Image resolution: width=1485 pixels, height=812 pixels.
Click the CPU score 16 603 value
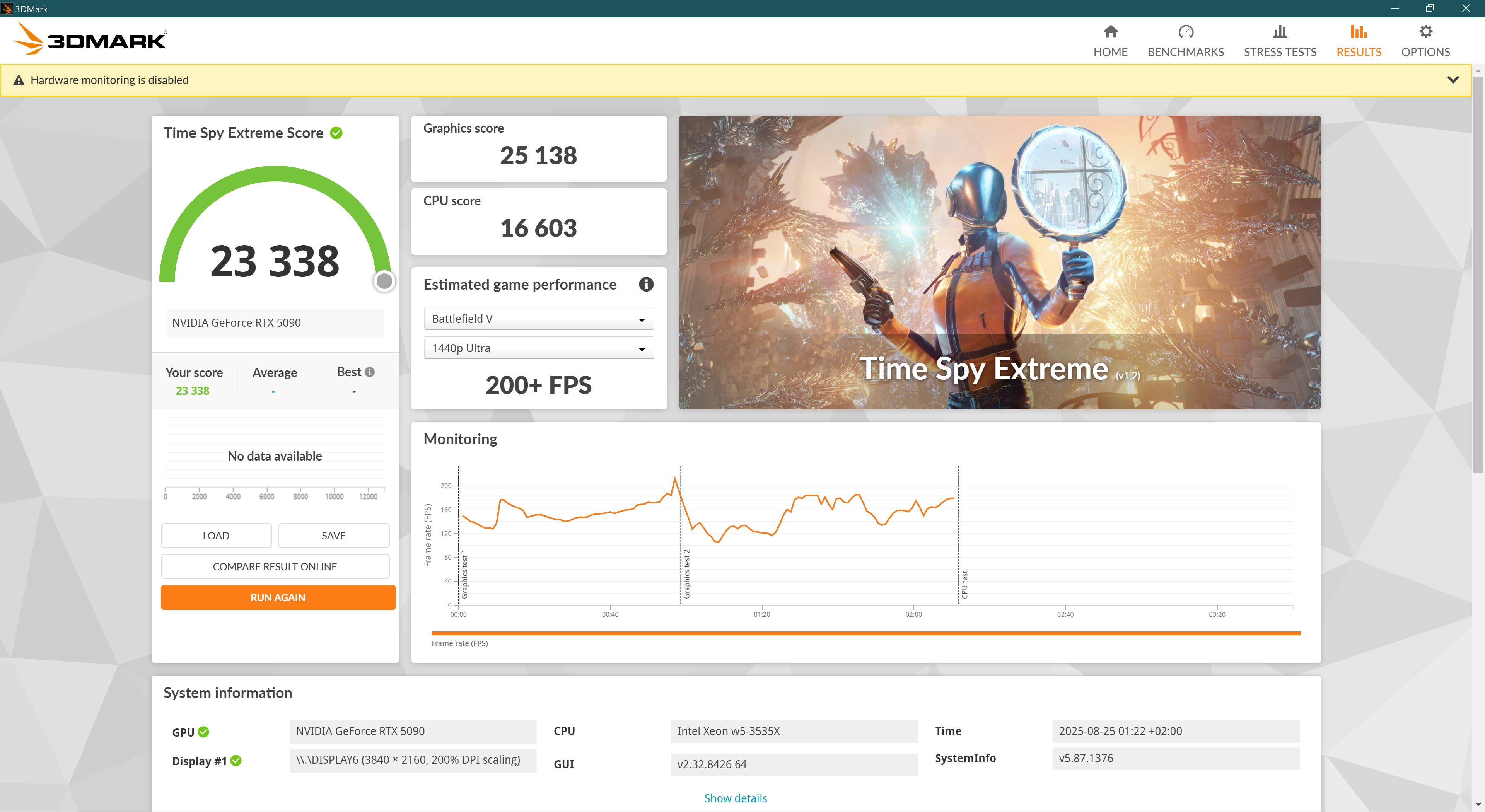[538, 228]
